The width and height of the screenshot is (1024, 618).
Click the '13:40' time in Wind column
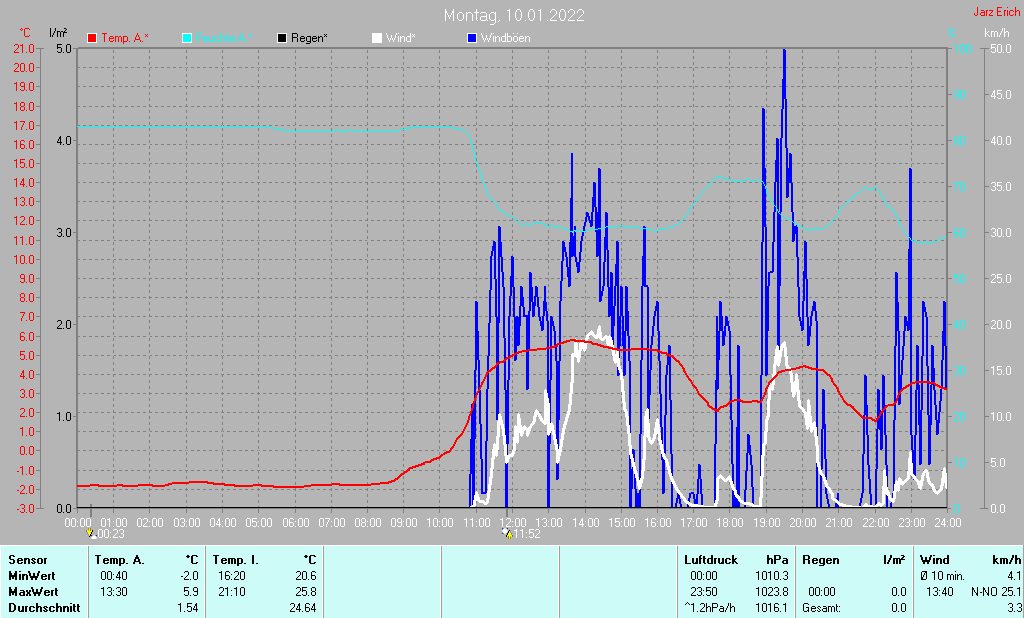939,591
